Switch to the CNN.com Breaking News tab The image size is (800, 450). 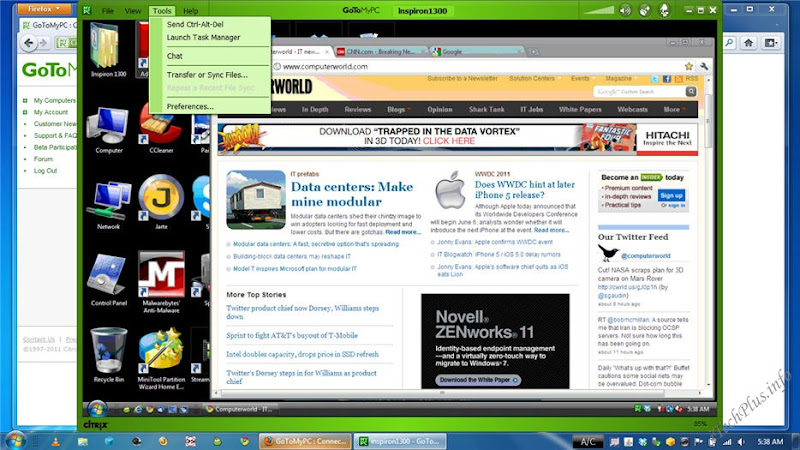pos(381,52)
